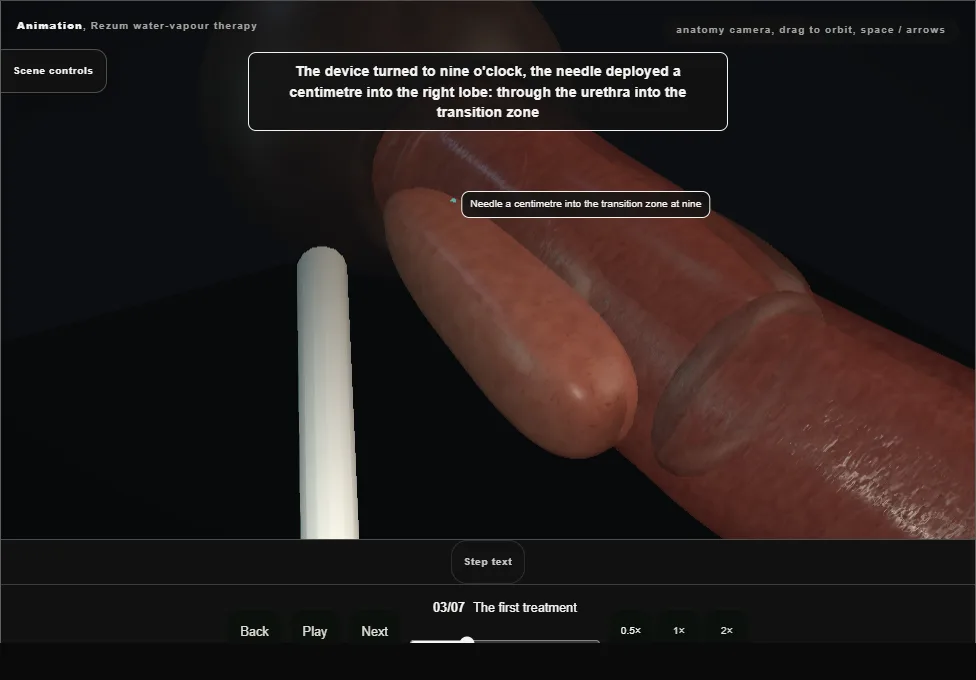Advance to the next step with Next
This screenshot has height=680, width=976.
375,631
